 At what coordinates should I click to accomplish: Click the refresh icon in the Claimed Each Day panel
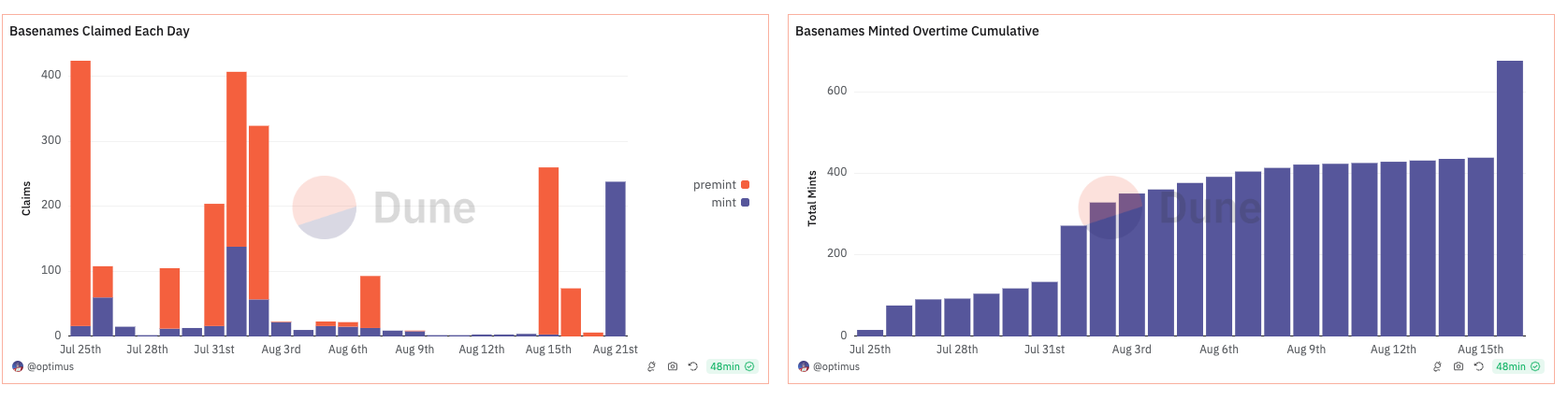pyautogui.click(x=692, y=366)
